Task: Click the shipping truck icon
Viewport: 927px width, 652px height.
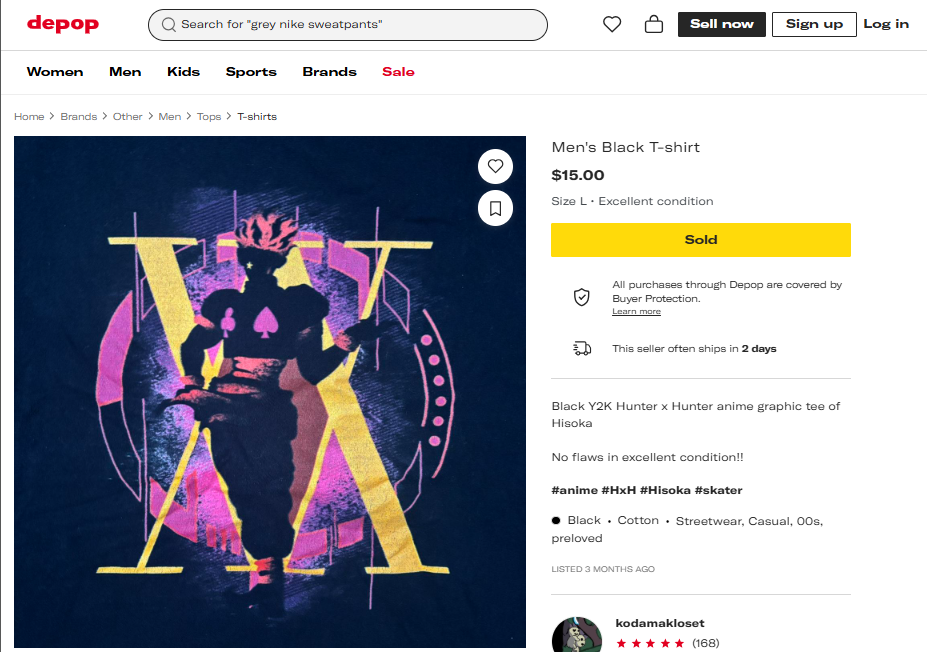Action: tap(581, 348)
